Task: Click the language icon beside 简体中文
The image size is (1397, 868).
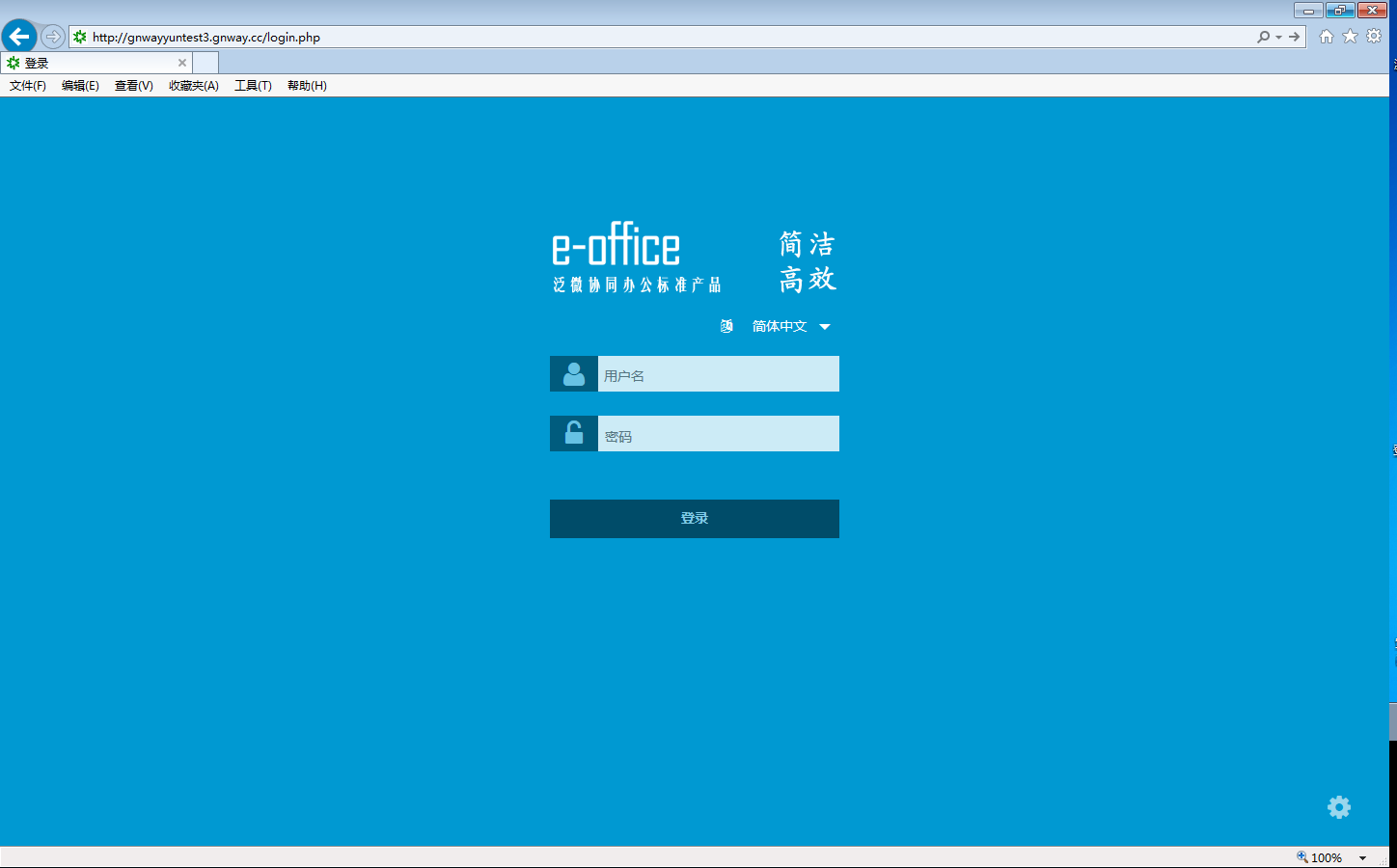Action: 726,327
